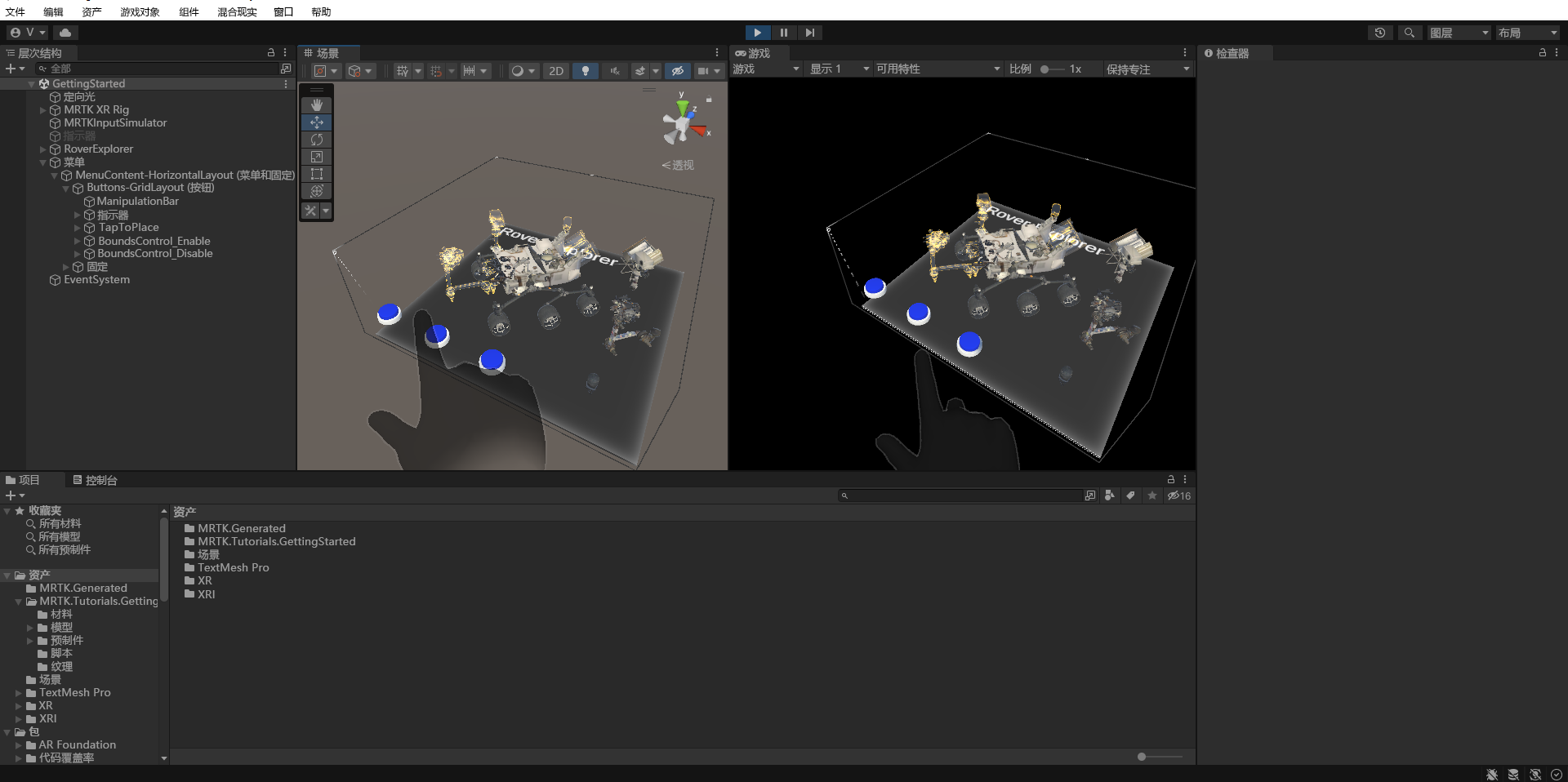Toggle scene audio mute in the Scene toolbar
This screenshot has height=782, width=1568.
click(614, 71)
